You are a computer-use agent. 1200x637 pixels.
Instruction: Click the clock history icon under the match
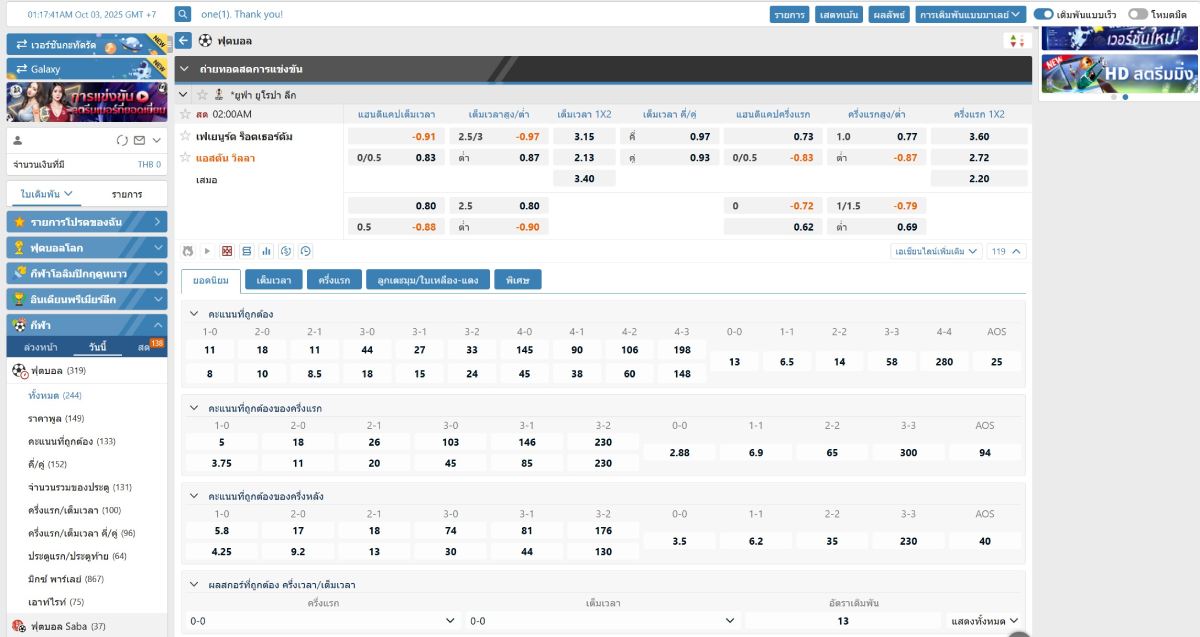pos(306,251)
